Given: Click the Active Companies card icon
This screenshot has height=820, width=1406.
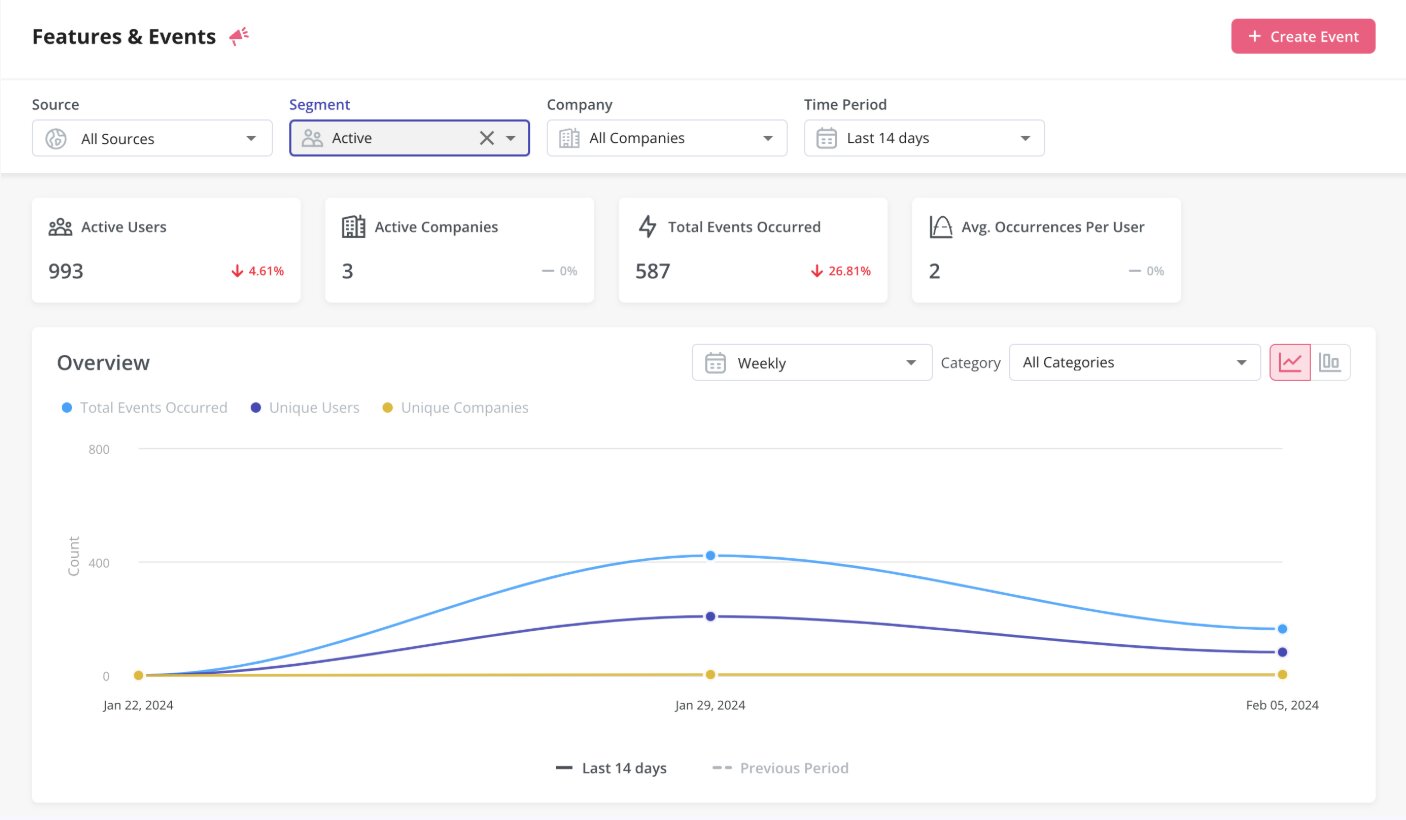Looking at the screenshot, I should point(353,227).
